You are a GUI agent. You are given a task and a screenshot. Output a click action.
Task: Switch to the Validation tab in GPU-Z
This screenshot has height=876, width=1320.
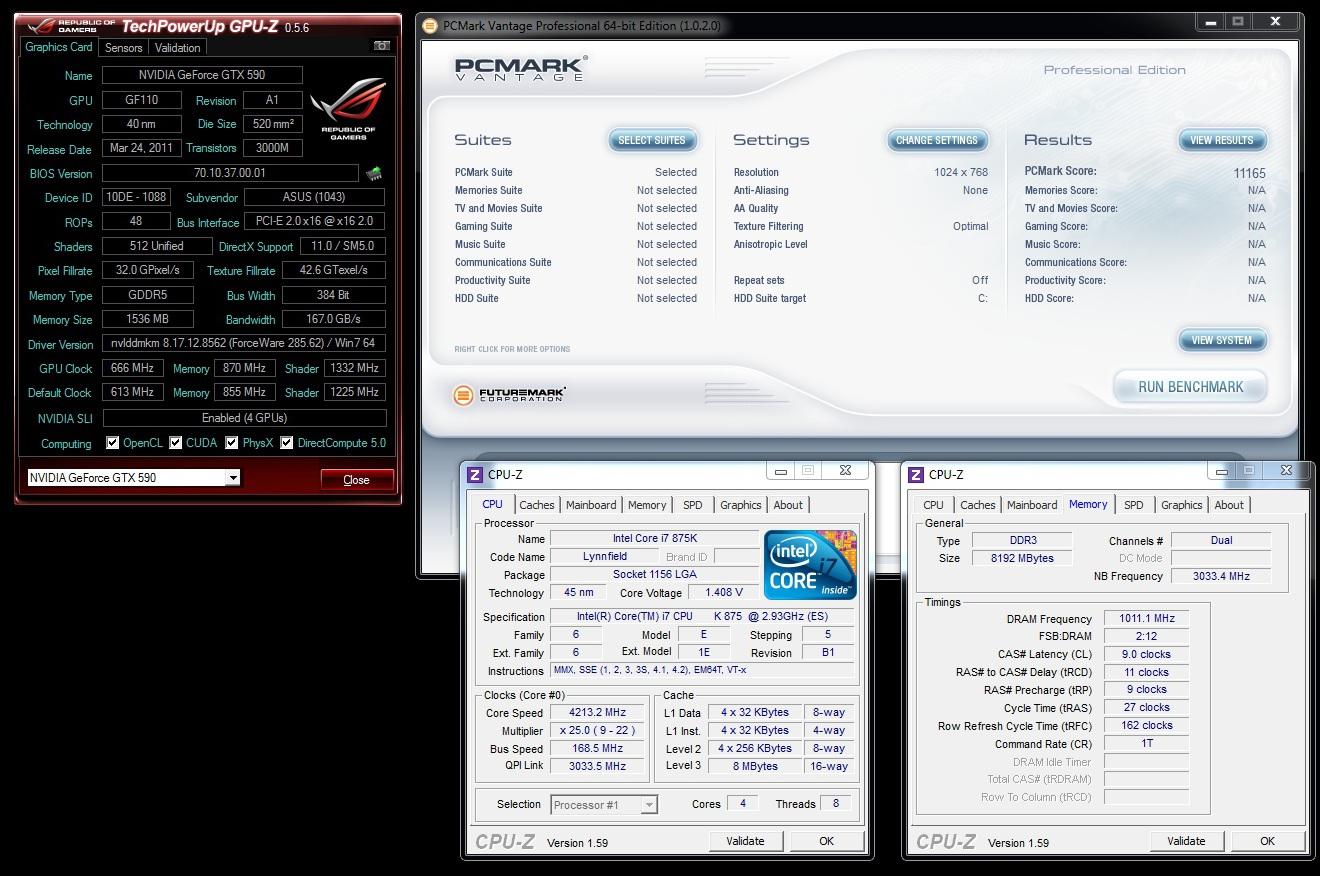[x=178, y=47]
